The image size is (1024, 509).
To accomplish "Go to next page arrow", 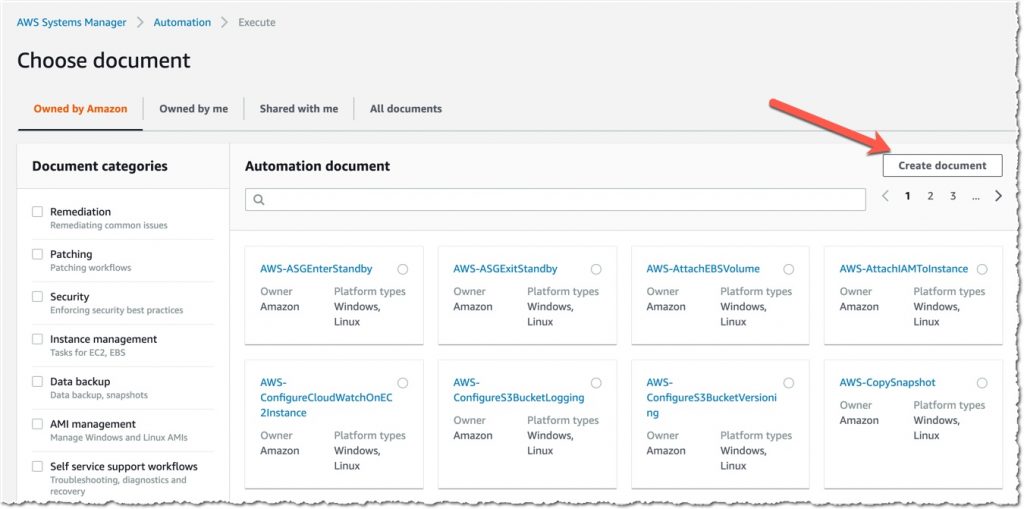I will pyautogui.click(x=998, y=196).
